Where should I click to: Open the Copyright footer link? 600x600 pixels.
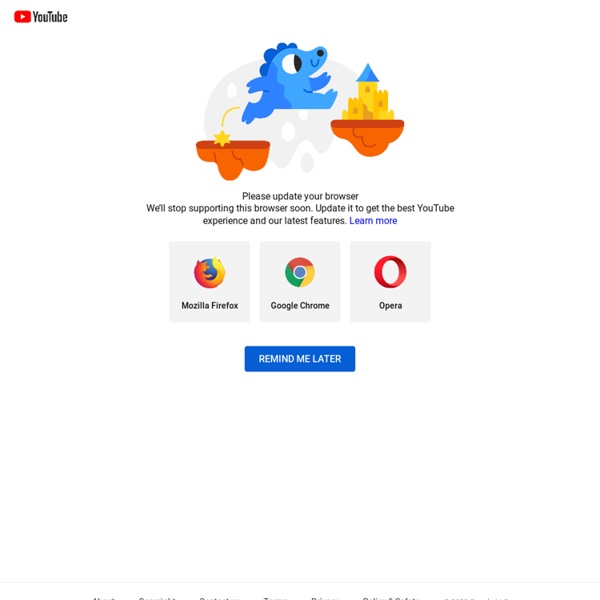point(157,598)
